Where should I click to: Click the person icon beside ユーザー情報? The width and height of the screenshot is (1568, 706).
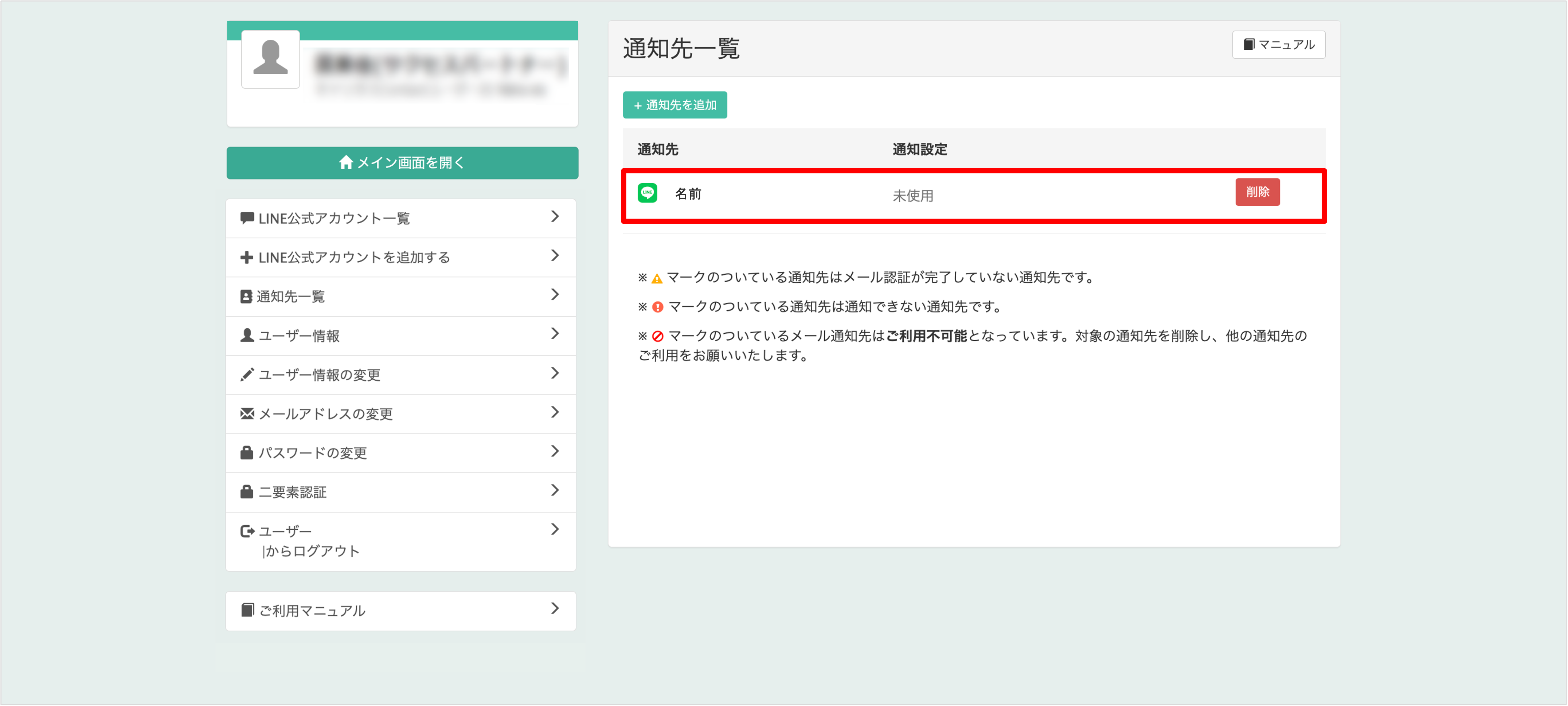[247, 336]
